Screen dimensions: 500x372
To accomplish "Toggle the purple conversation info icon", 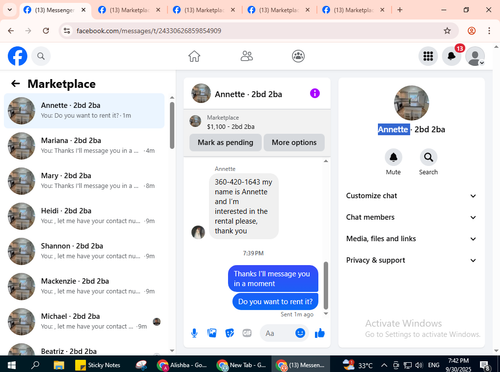I will click(x=315, y=93).
